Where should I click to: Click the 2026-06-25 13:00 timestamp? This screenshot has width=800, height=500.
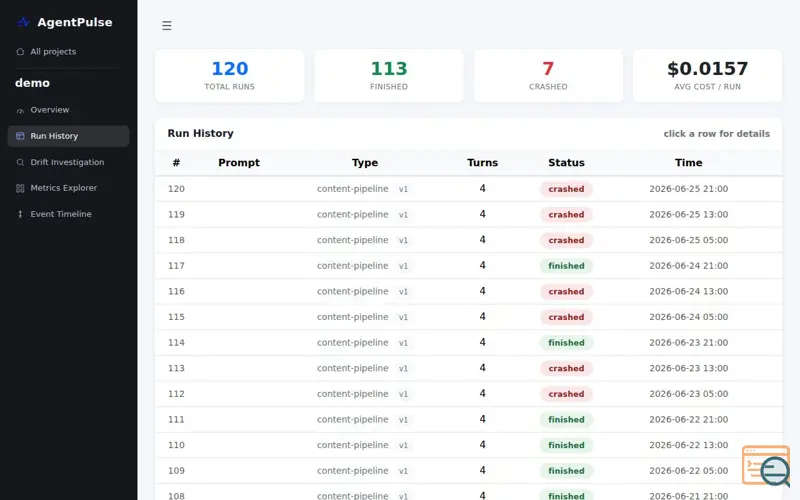[x=688, y=214]
